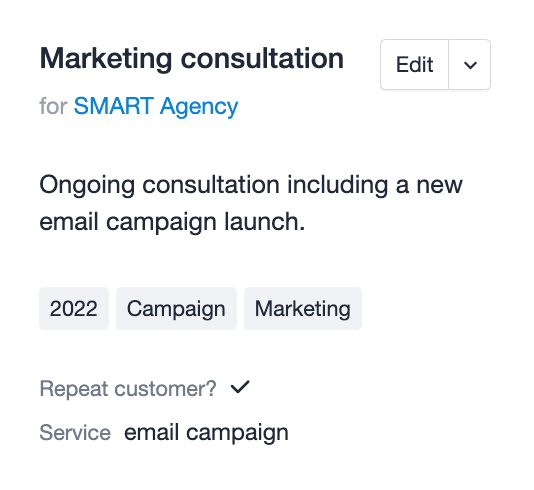
Task: Click the gray for text before SMART Agency
Action: pos(53,106)
